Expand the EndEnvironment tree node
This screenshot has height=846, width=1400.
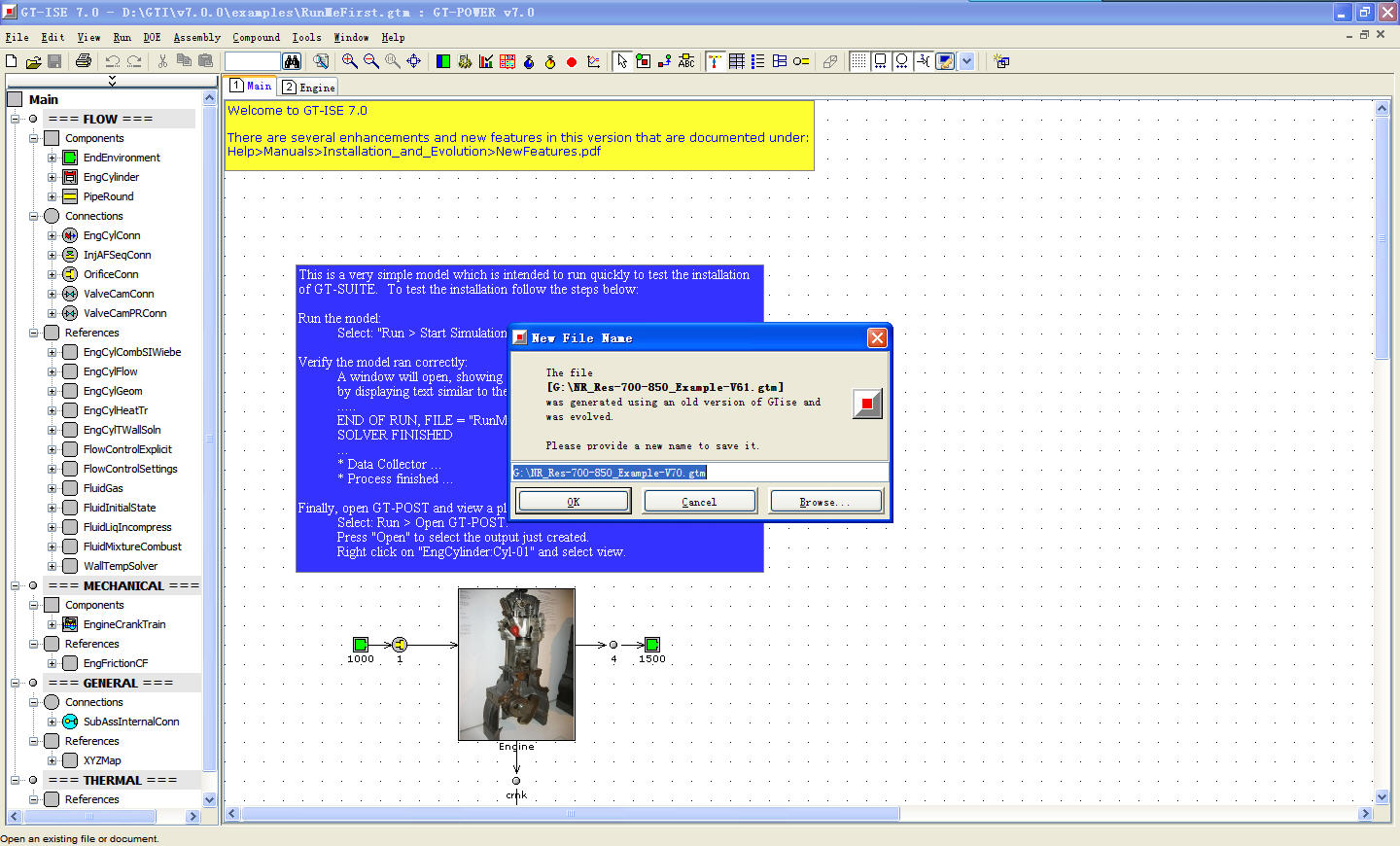click(x=52, y=158)
